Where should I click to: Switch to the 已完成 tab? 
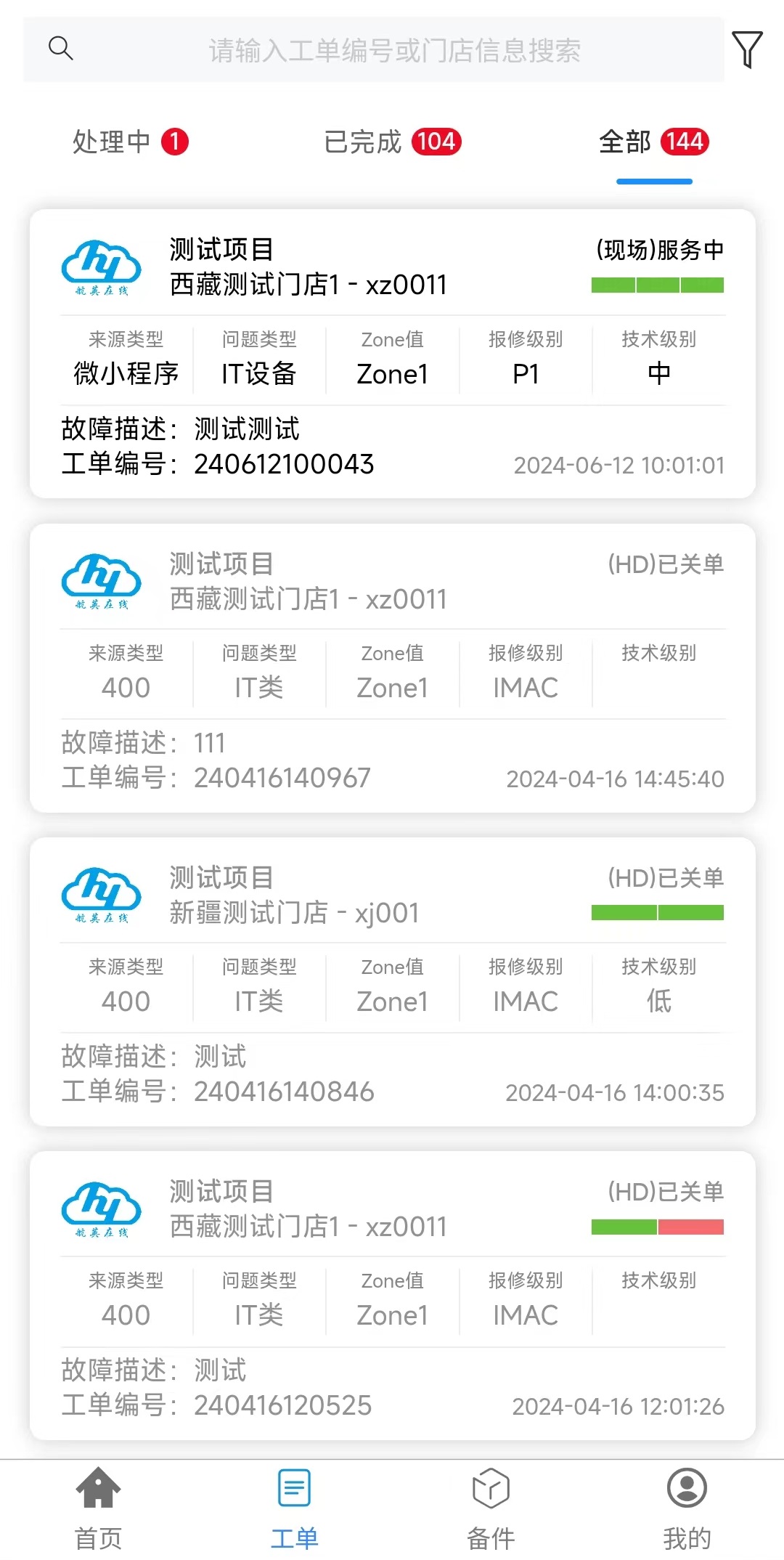[x=392, y=142]
